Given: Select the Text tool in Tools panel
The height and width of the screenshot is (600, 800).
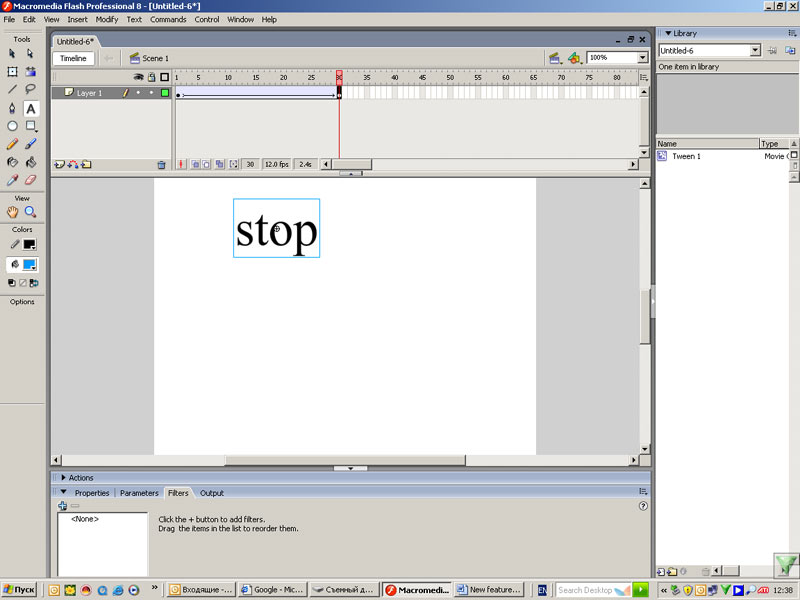Looking at the screenshot, I should (30, 108).
